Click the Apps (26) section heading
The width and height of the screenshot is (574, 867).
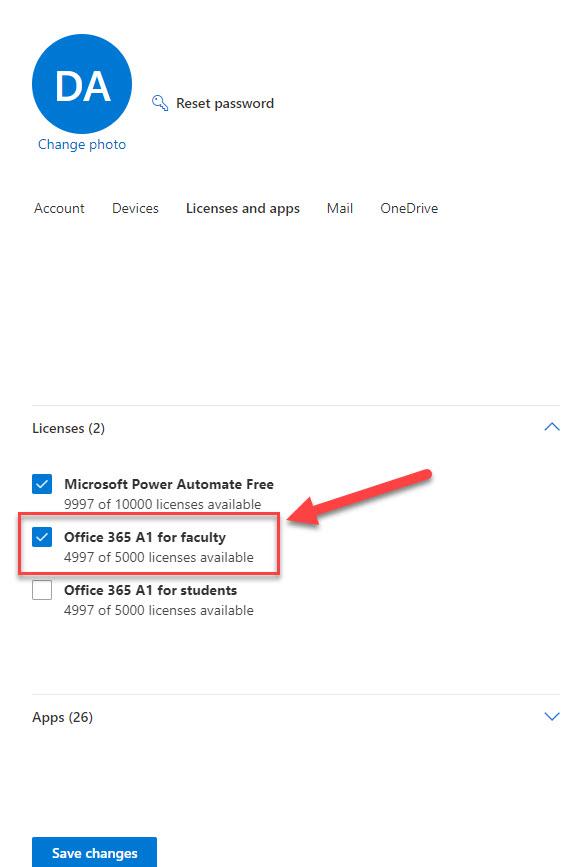click(x=62, y=717)
